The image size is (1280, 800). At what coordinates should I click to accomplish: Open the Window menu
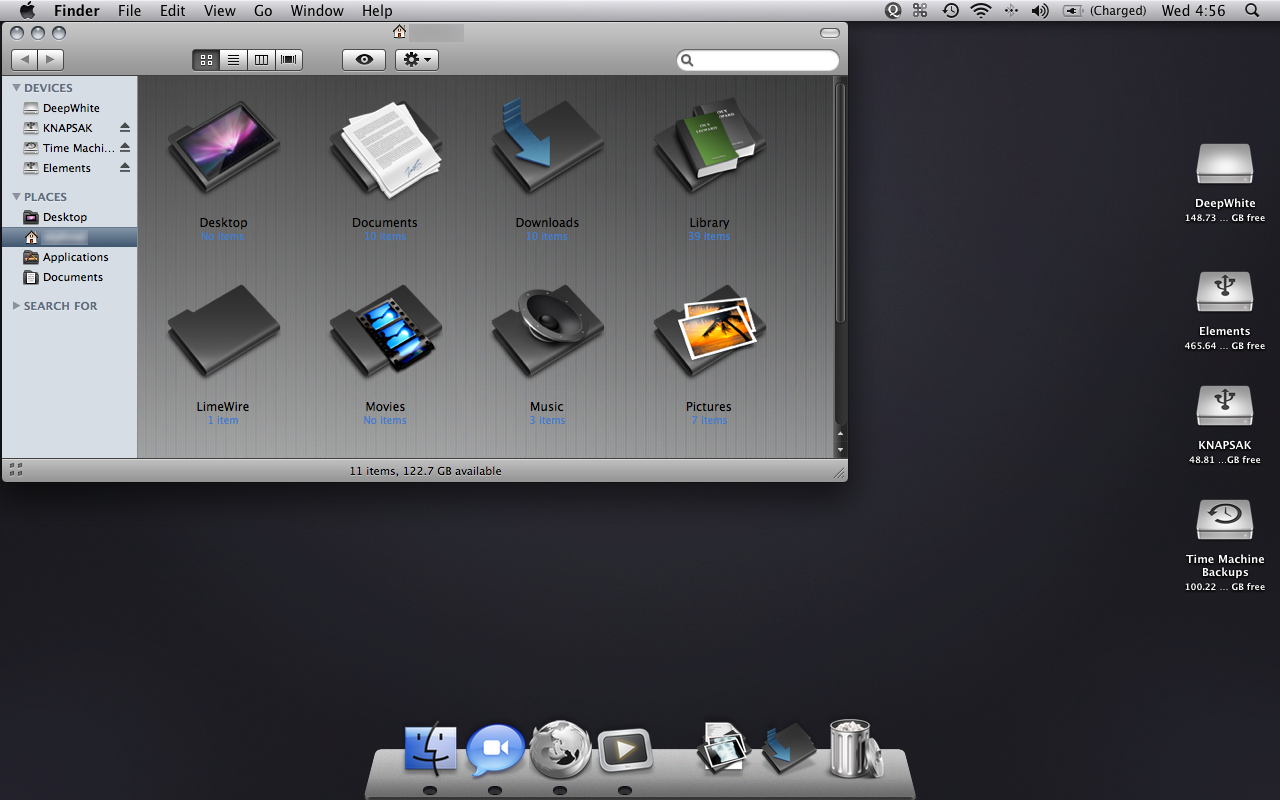click(317, 11)
